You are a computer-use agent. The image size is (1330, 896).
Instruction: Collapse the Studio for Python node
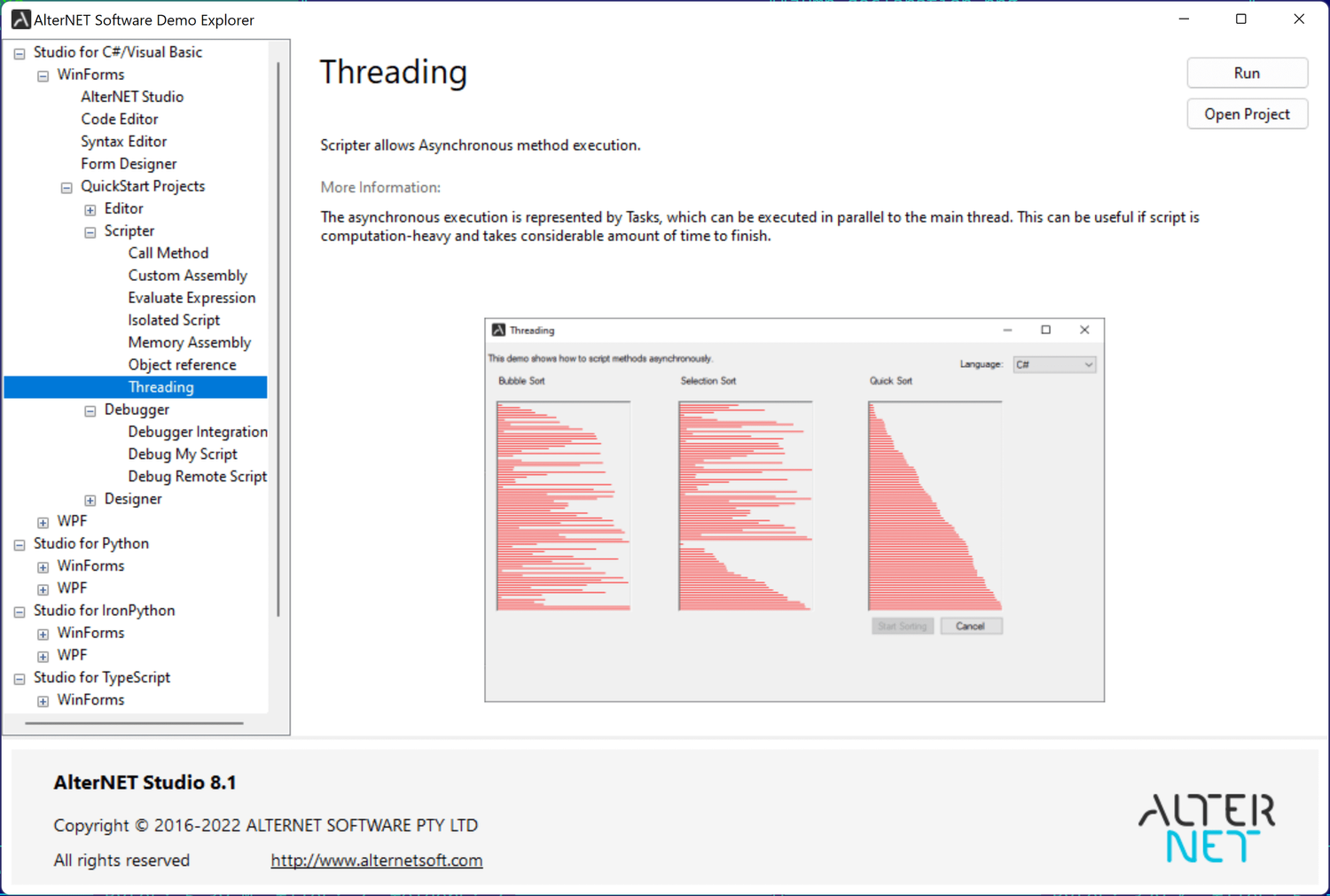19,544
